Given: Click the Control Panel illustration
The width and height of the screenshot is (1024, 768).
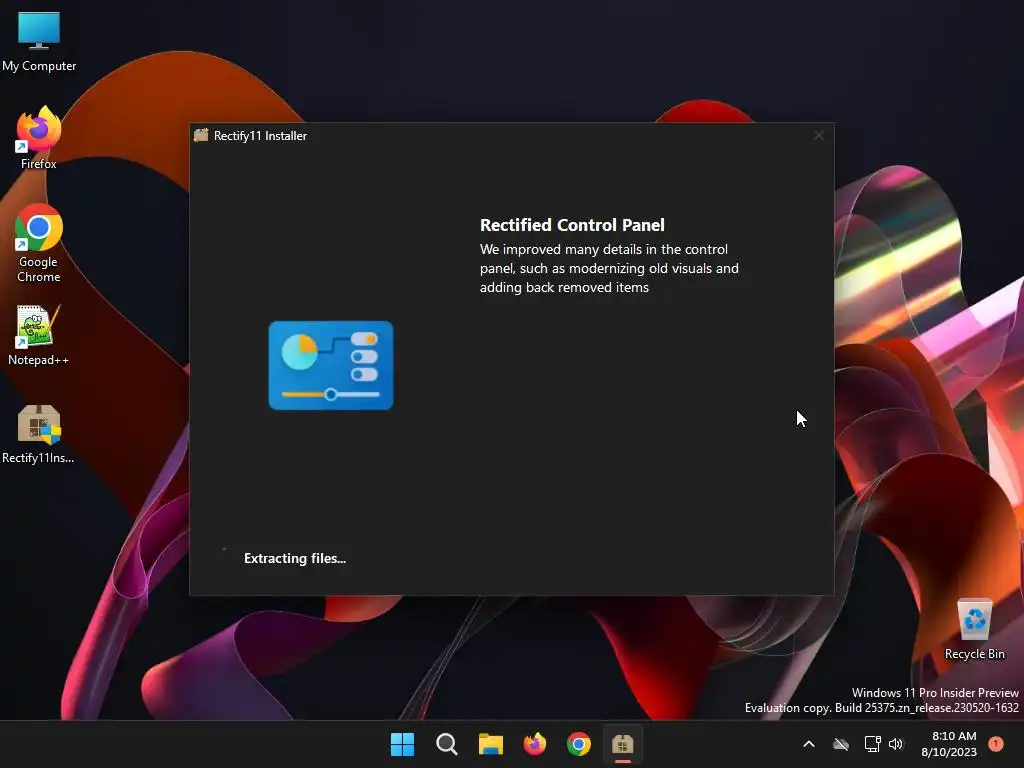Looking at the screenshot, I should tap(331, 365).
